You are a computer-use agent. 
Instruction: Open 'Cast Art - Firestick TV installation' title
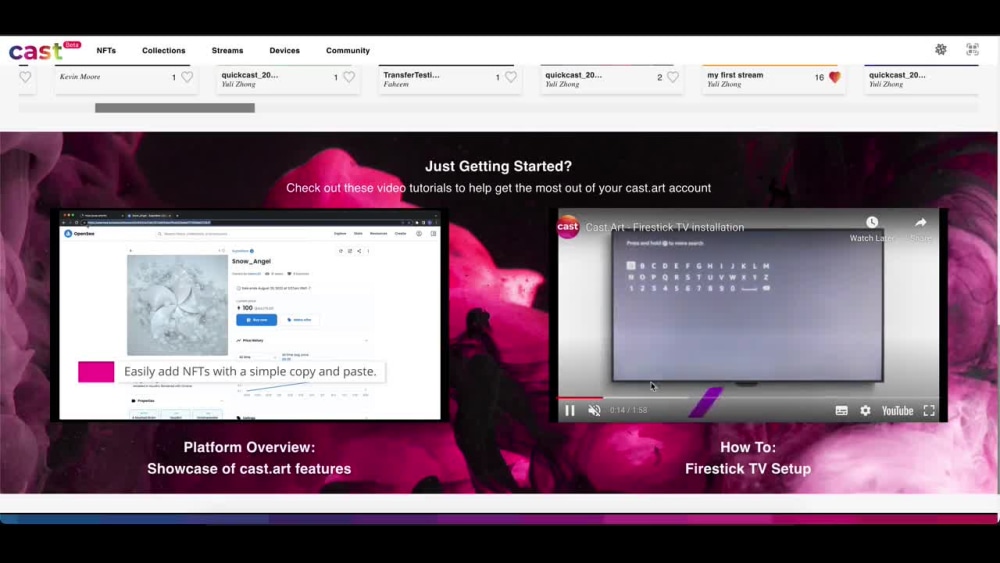pos(665,227)
